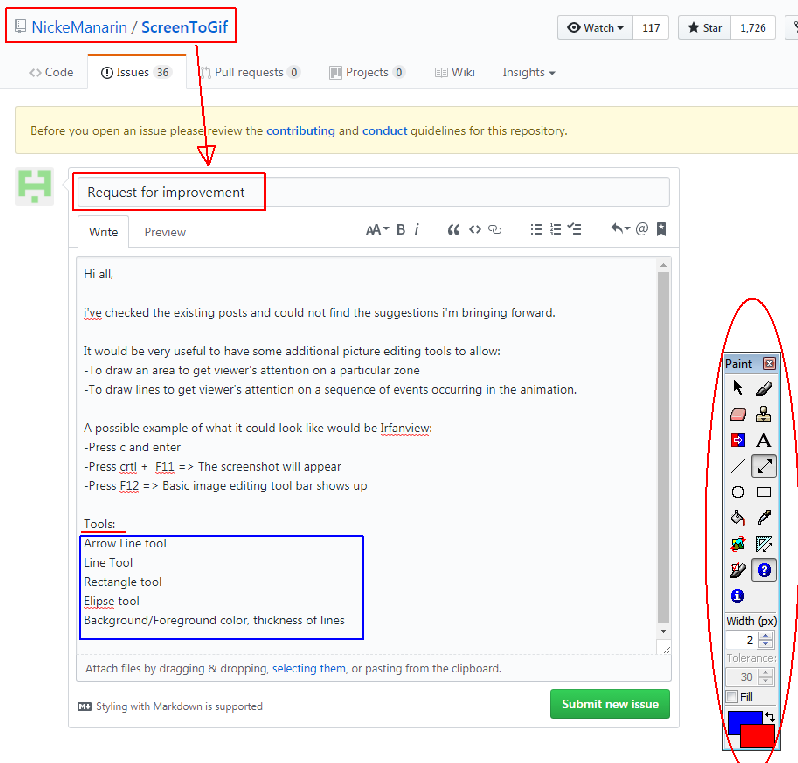Select the clone stamp tool
This screenshot has width=798, height=763.
[763, 414]
